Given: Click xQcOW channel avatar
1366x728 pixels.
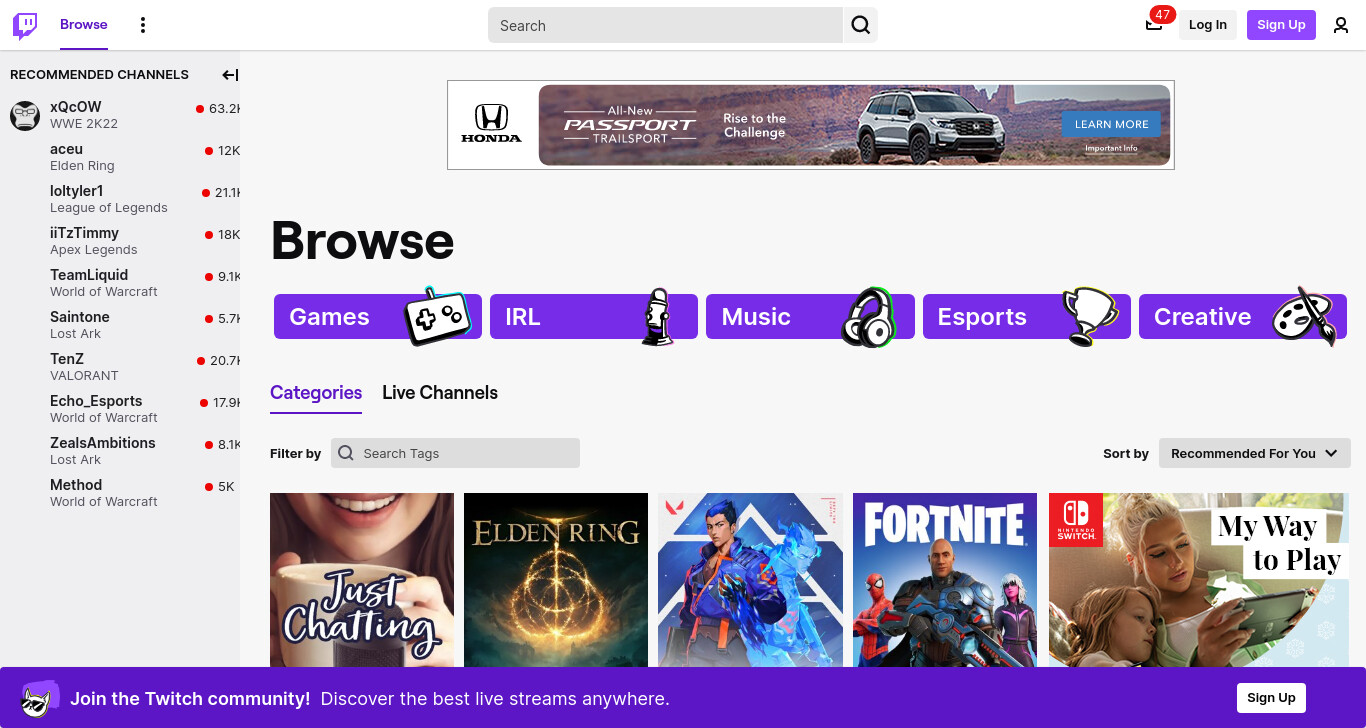Looking at the screenshot, I should 25,115.
